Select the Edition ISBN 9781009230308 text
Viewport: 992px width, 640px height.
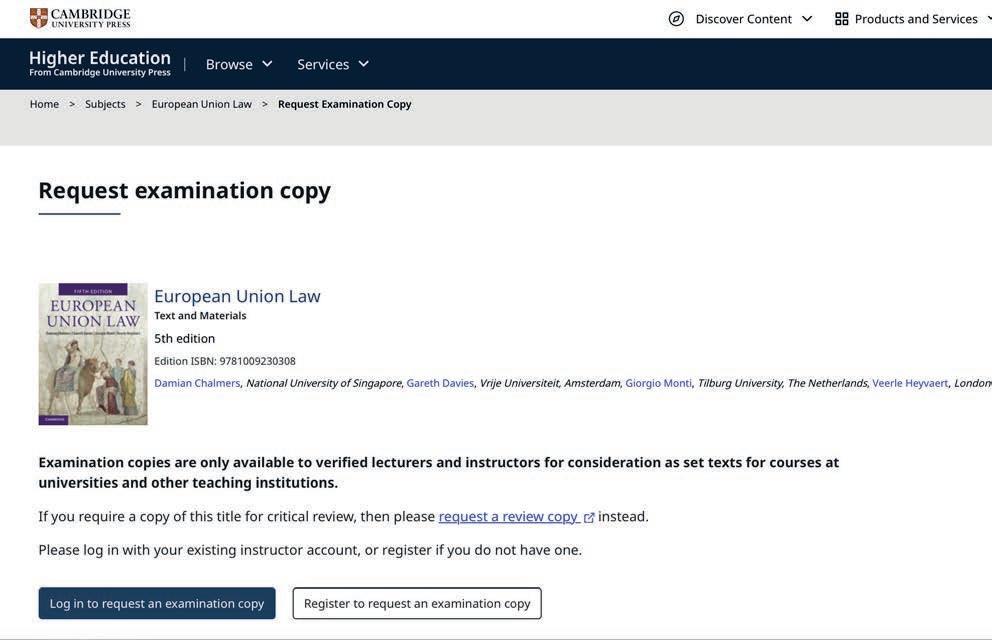pyautogui.click(x=225, y=360)
